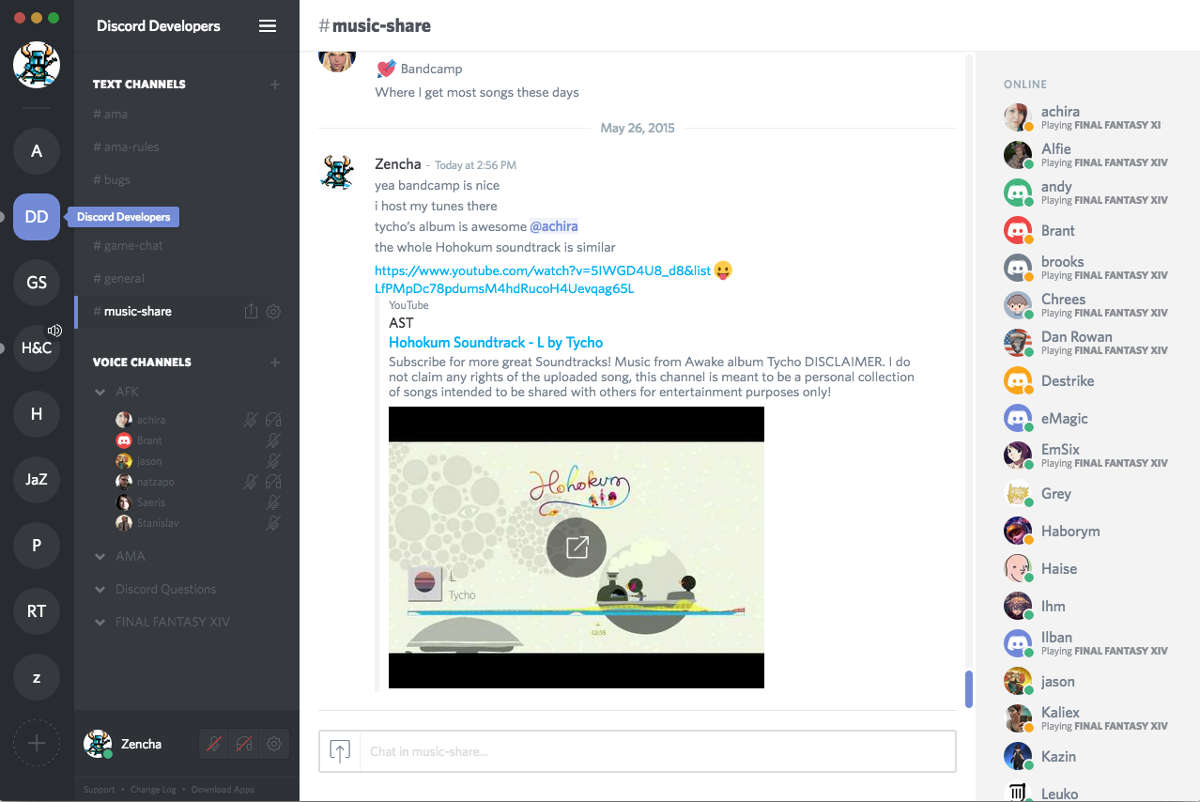Click Brant's avatar in the AFK voice channel
The height and width of the screenshot is (802, 1200).
(x=124, y=441)
